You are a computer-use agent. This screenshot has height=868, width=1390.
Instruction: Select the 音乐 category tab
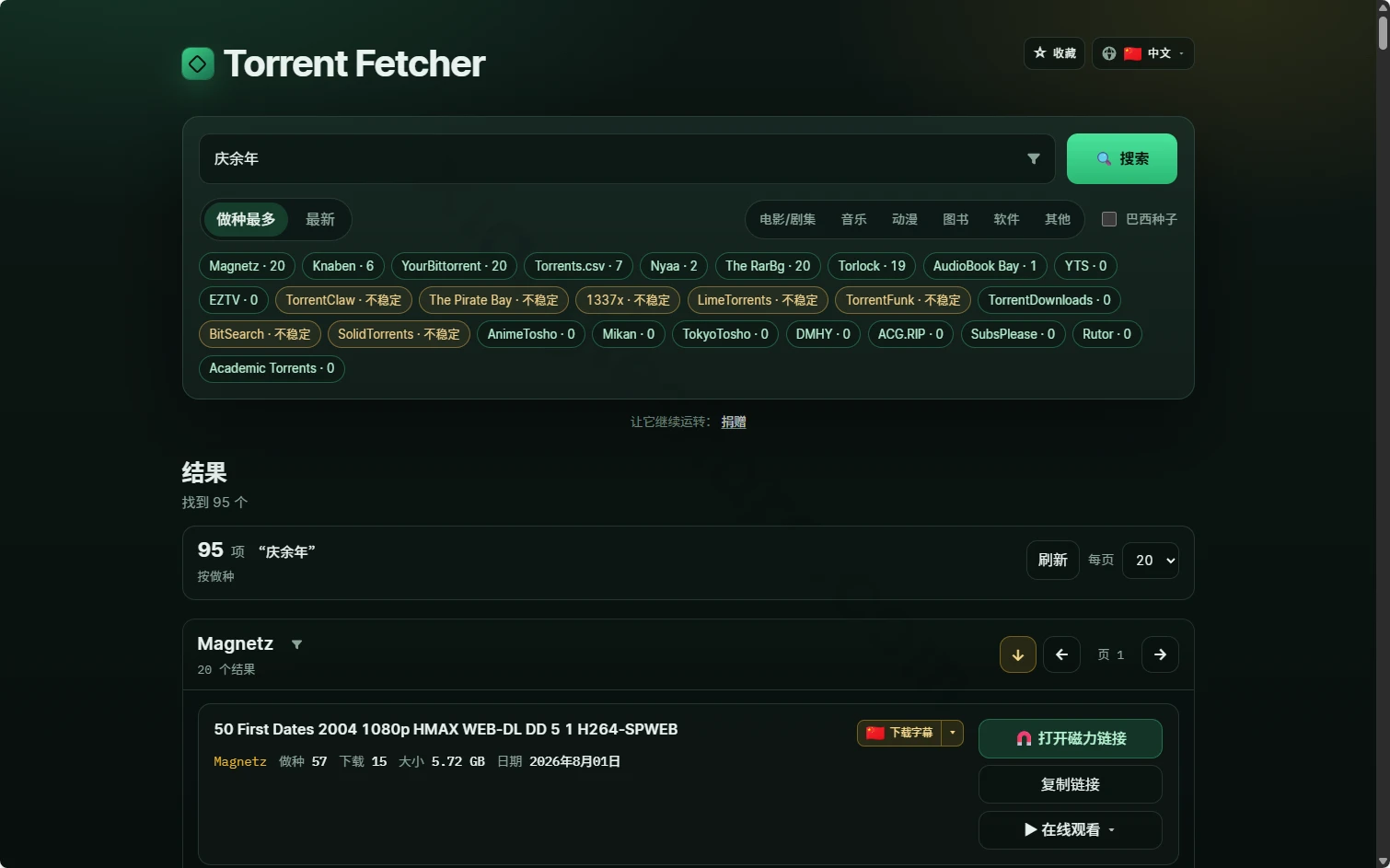[x=853, y=219]
